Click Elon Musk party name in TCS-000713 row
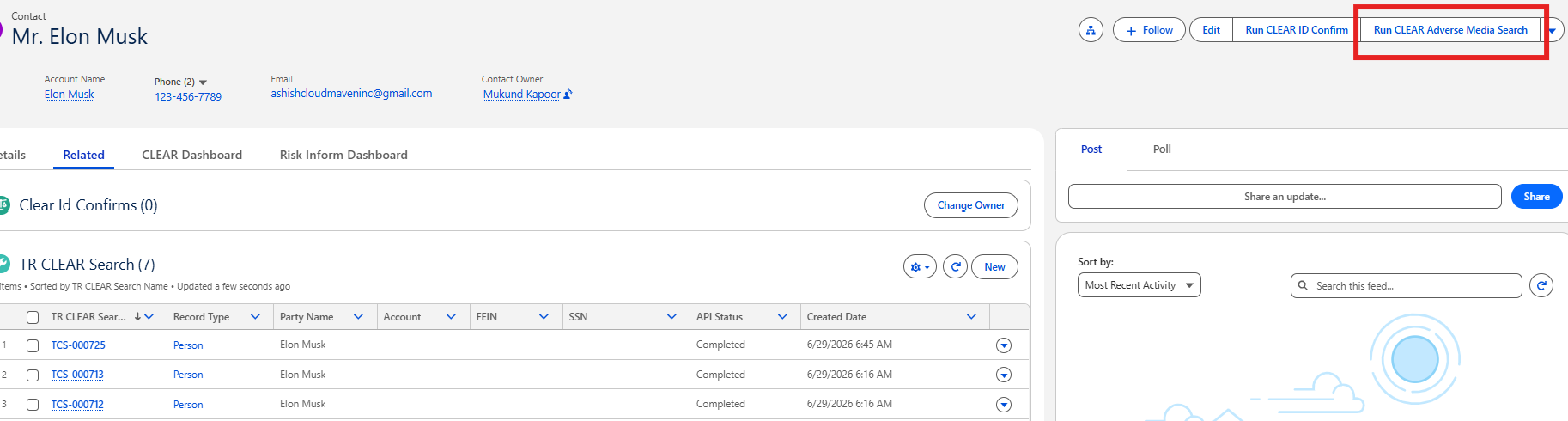 [x=303, y=375]
